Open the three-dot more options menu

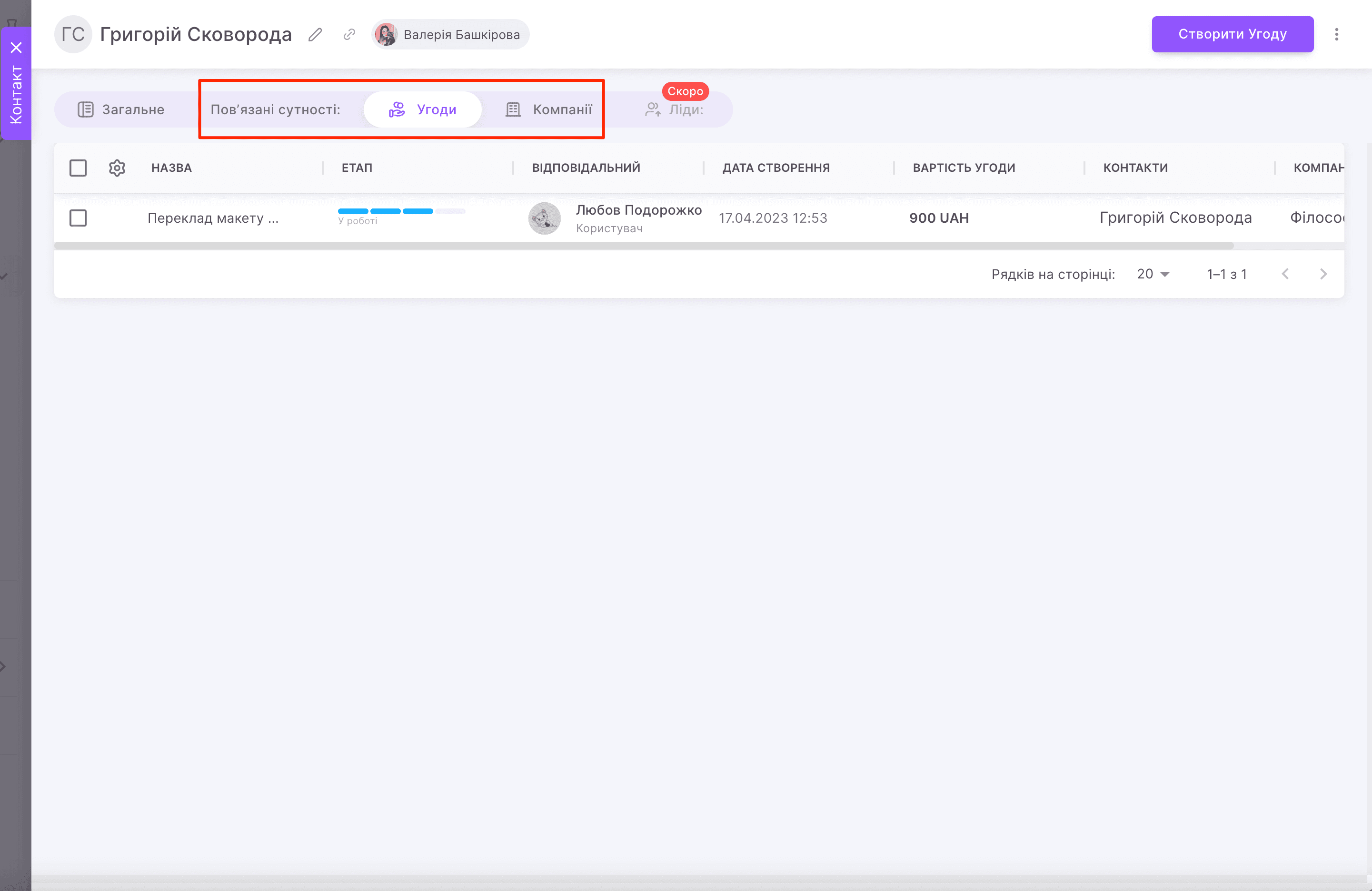1336,35
